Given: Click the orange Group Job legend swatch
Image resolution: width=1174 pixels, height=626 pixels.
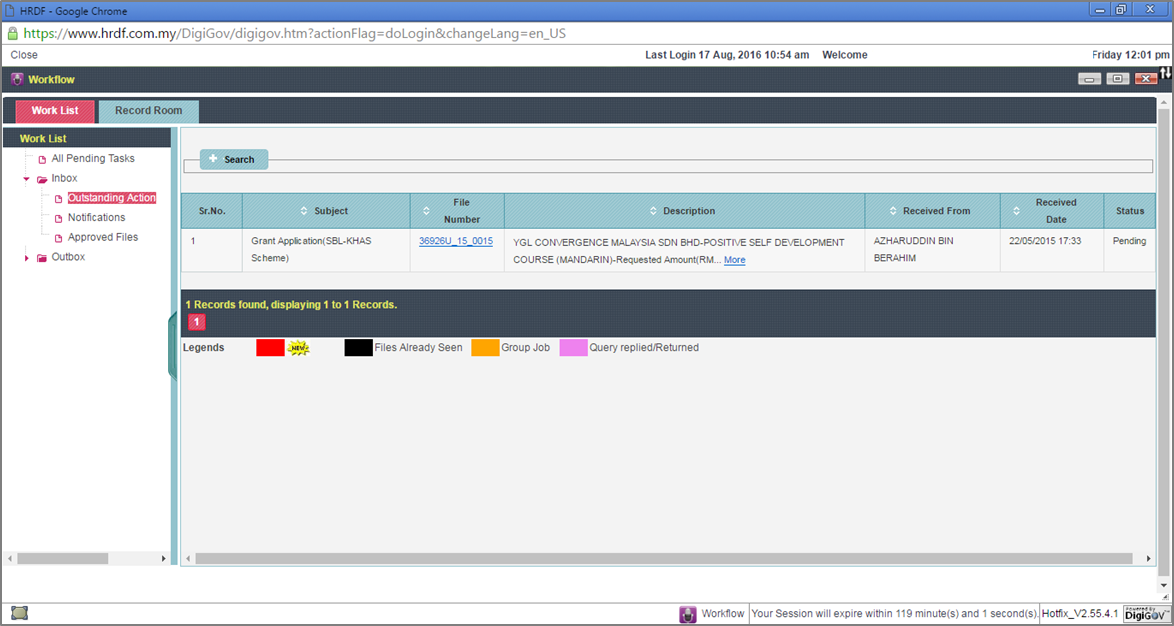Looking at the screenshot, I should (485, 348).
